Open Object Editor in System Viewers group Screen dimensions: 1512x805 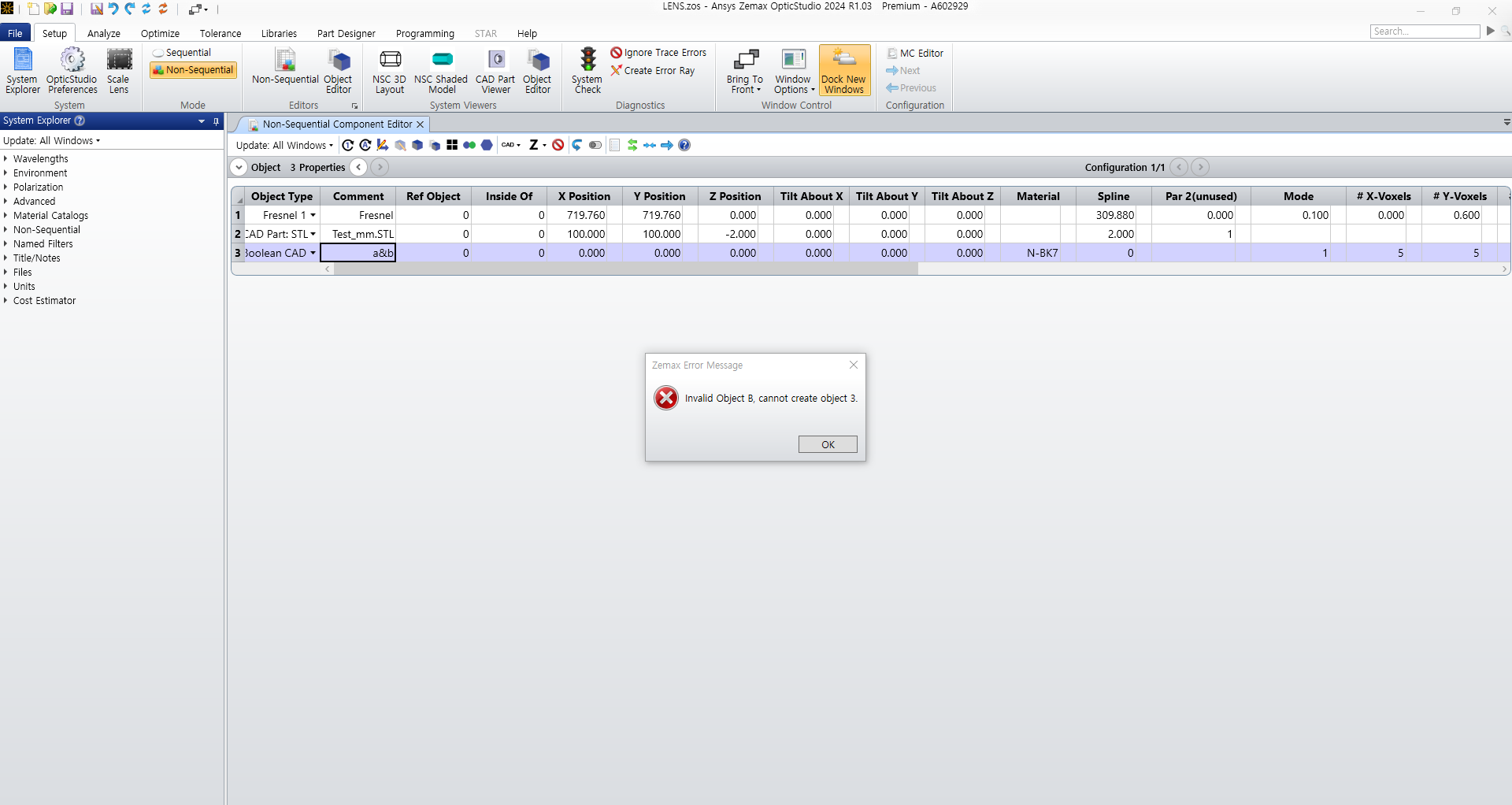click(x=538, y=71)
